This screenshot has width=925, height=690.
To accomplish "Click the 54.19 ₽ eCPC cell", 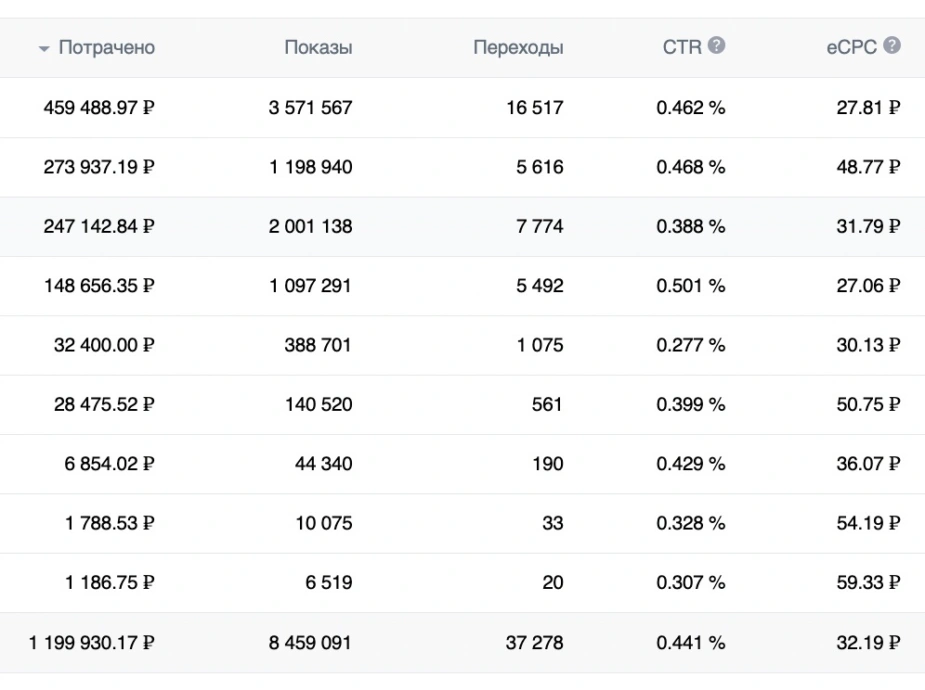I will 868,523.
